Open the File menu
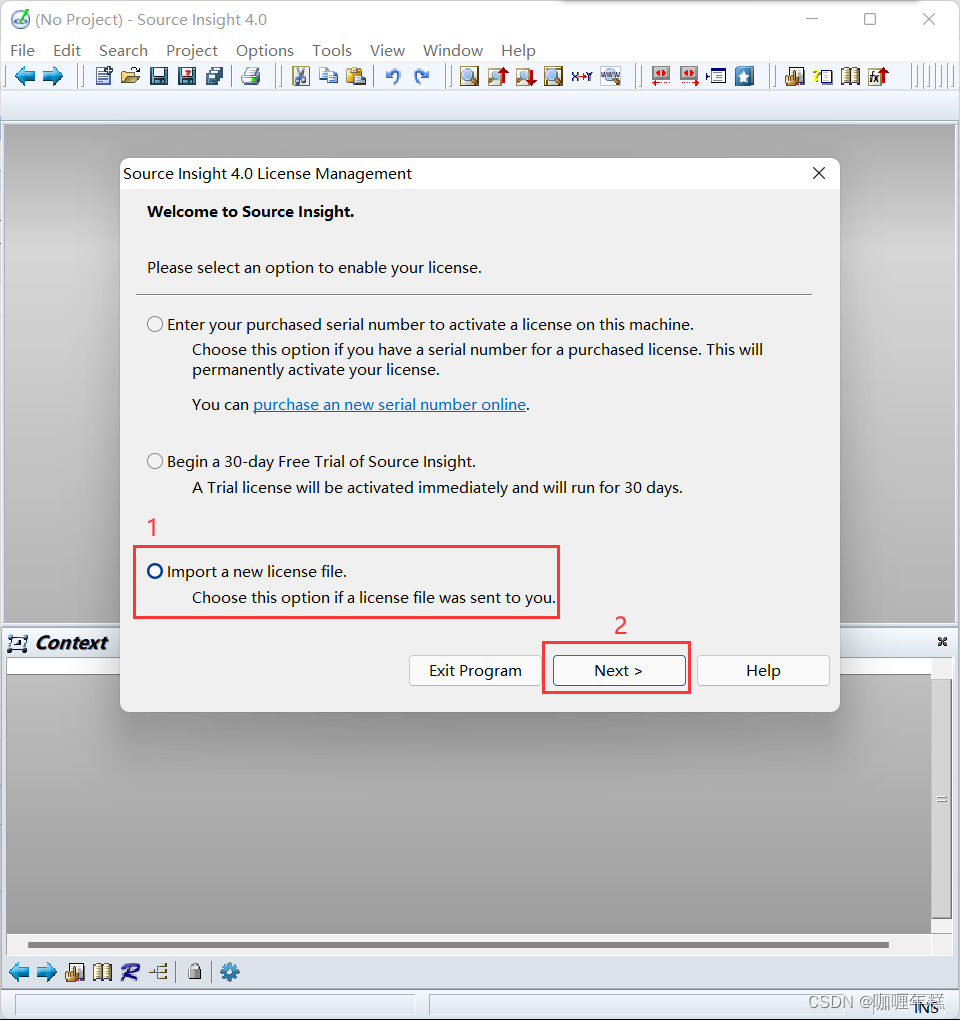The image size is (960, 1020). pos(23,50)
